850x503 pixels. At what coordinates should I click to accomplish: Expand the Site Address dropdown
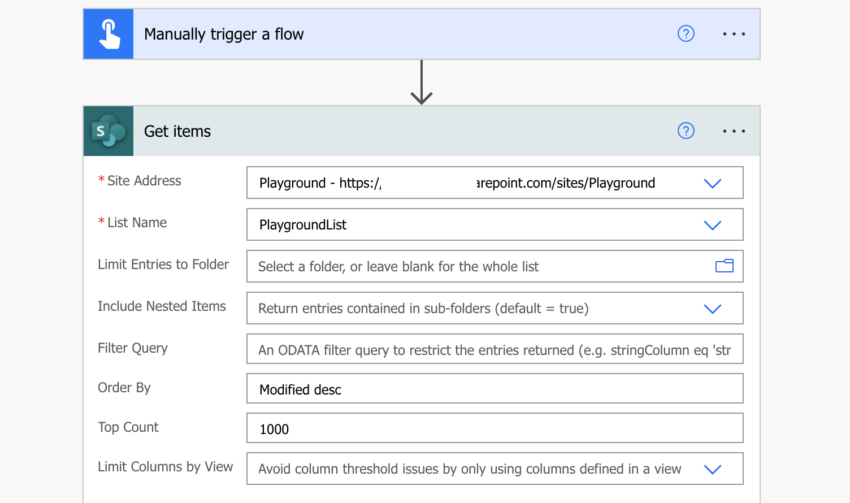(712, 183)
